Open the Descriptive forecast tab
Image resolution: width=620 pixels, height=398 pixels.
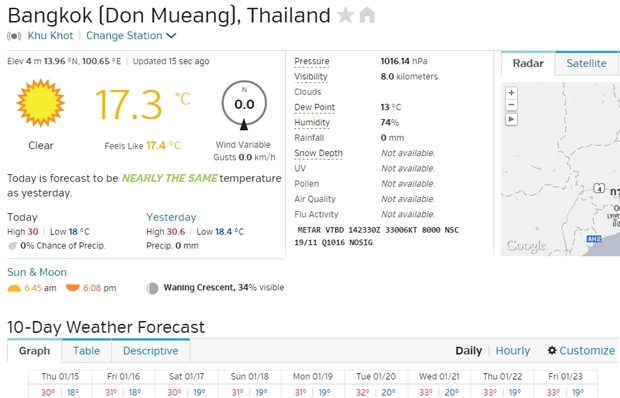click(x=151, y=351)
